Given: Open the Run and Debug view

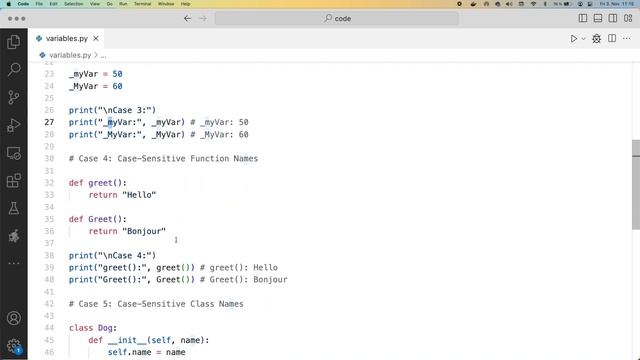Looking at the screenshot, I should (13, 125).
